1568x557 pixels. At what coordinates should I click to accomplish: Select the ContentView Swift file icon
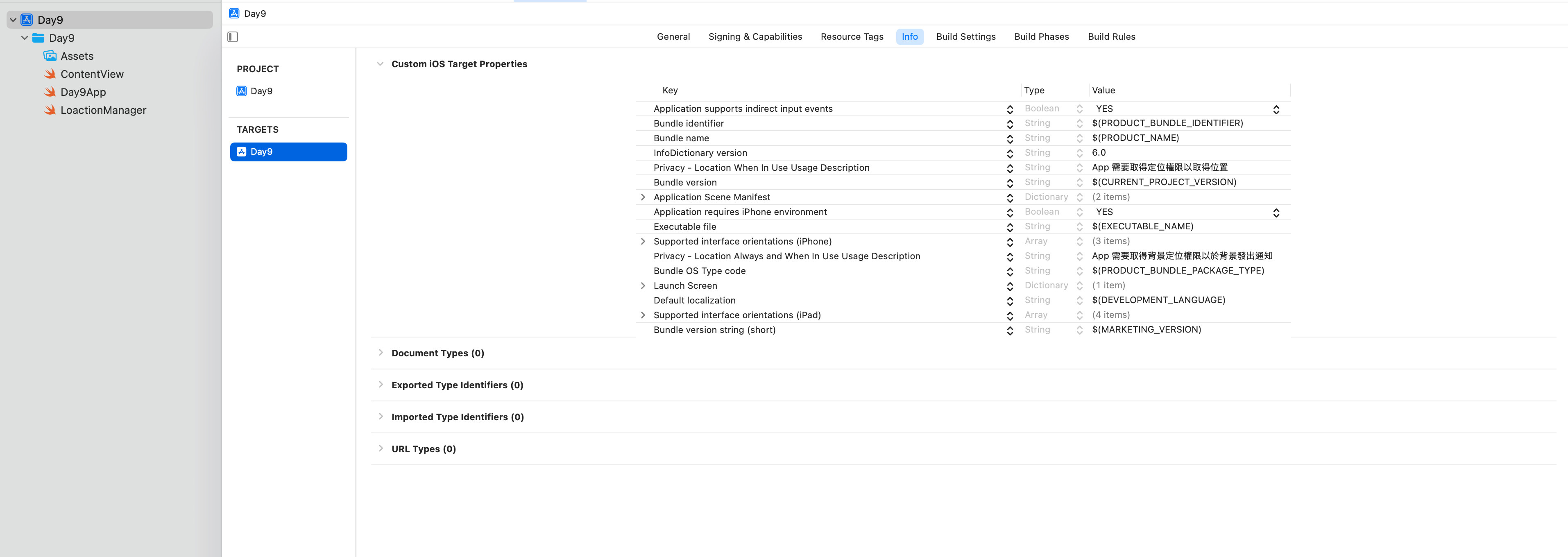[x=50, y=74]
